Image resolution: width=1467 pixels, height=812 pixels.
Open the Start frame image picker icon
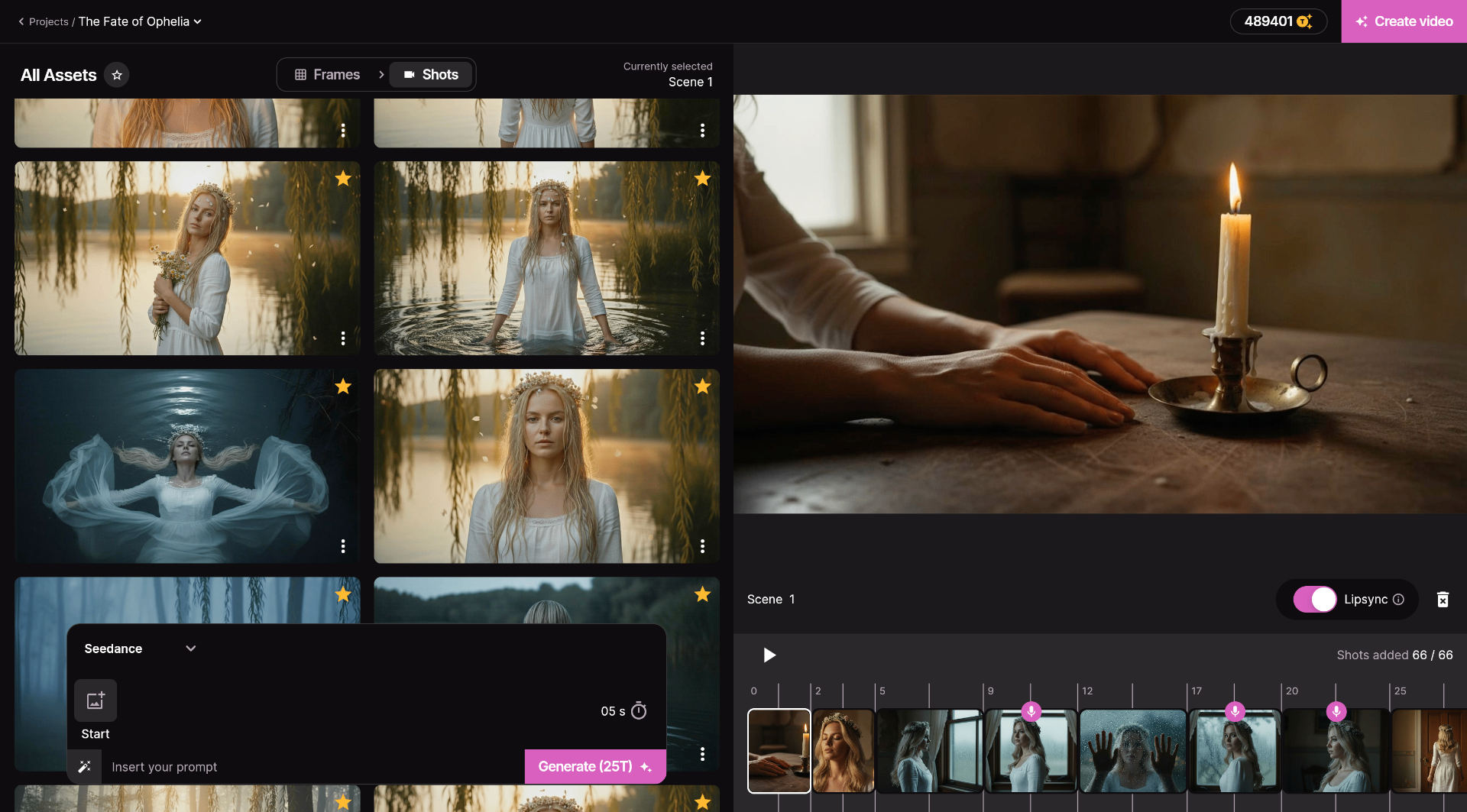click(95, 700)
